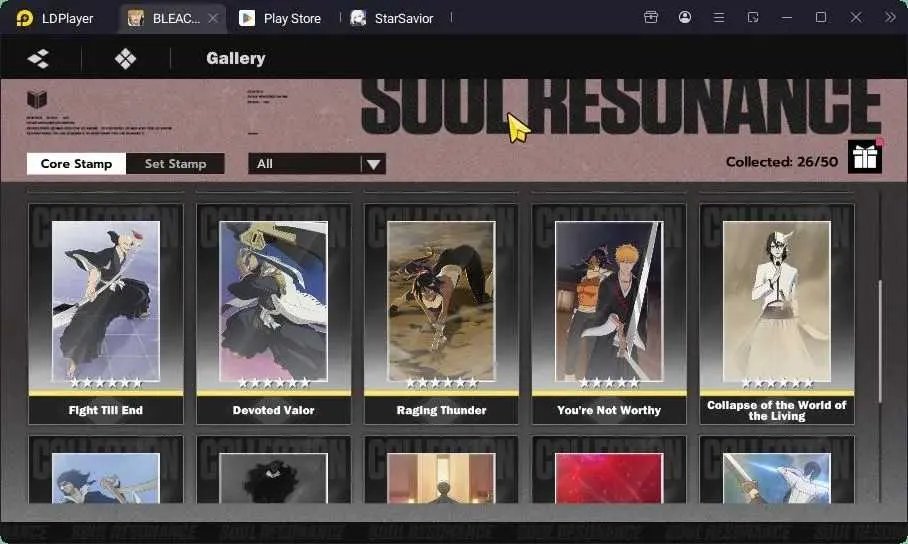Screen dimensions: 908x544
Task: Click the Raging Thunder label
Action: (x=441, y=410)
